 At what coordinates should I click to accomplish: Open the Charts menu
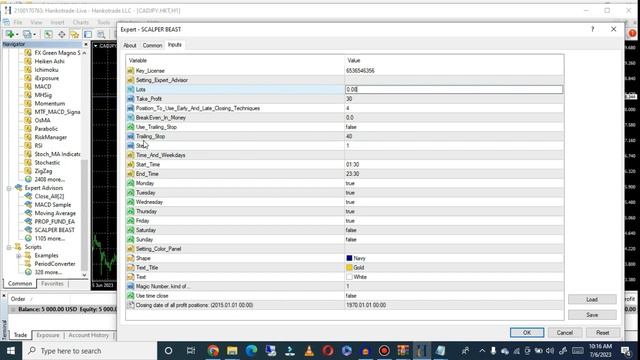click(81, 22)
